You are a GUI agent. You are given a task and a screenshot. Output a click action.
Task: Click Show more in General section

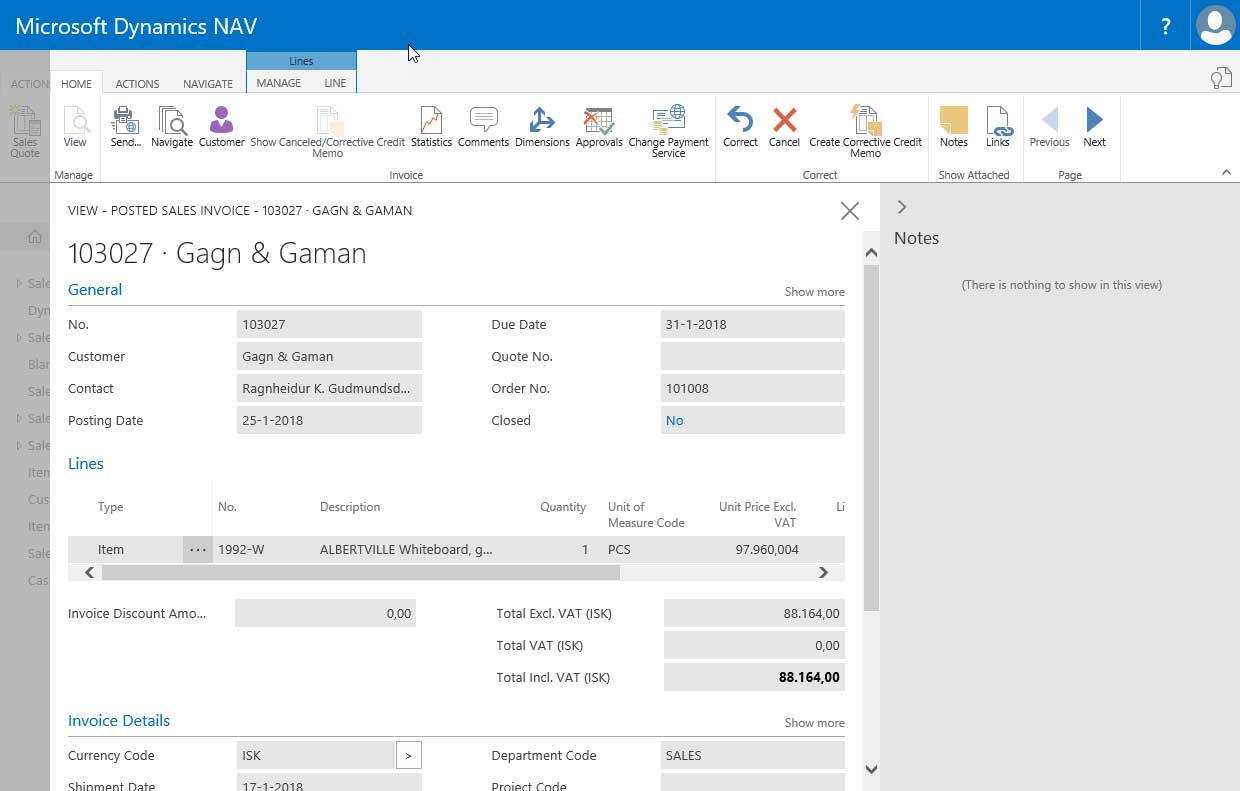tap(814, 292)
